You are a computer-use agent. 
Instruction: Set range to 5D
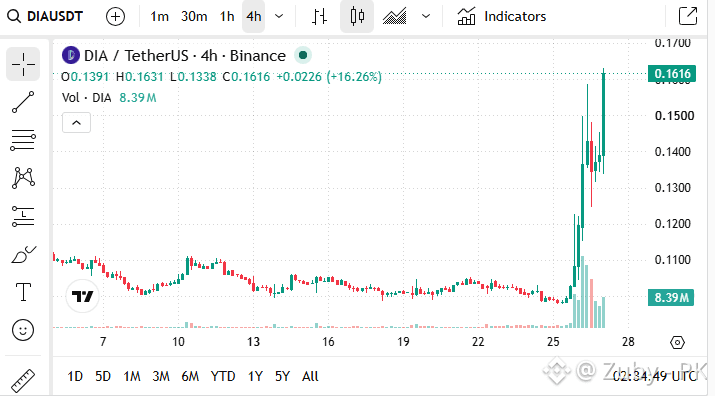(103, 376)
